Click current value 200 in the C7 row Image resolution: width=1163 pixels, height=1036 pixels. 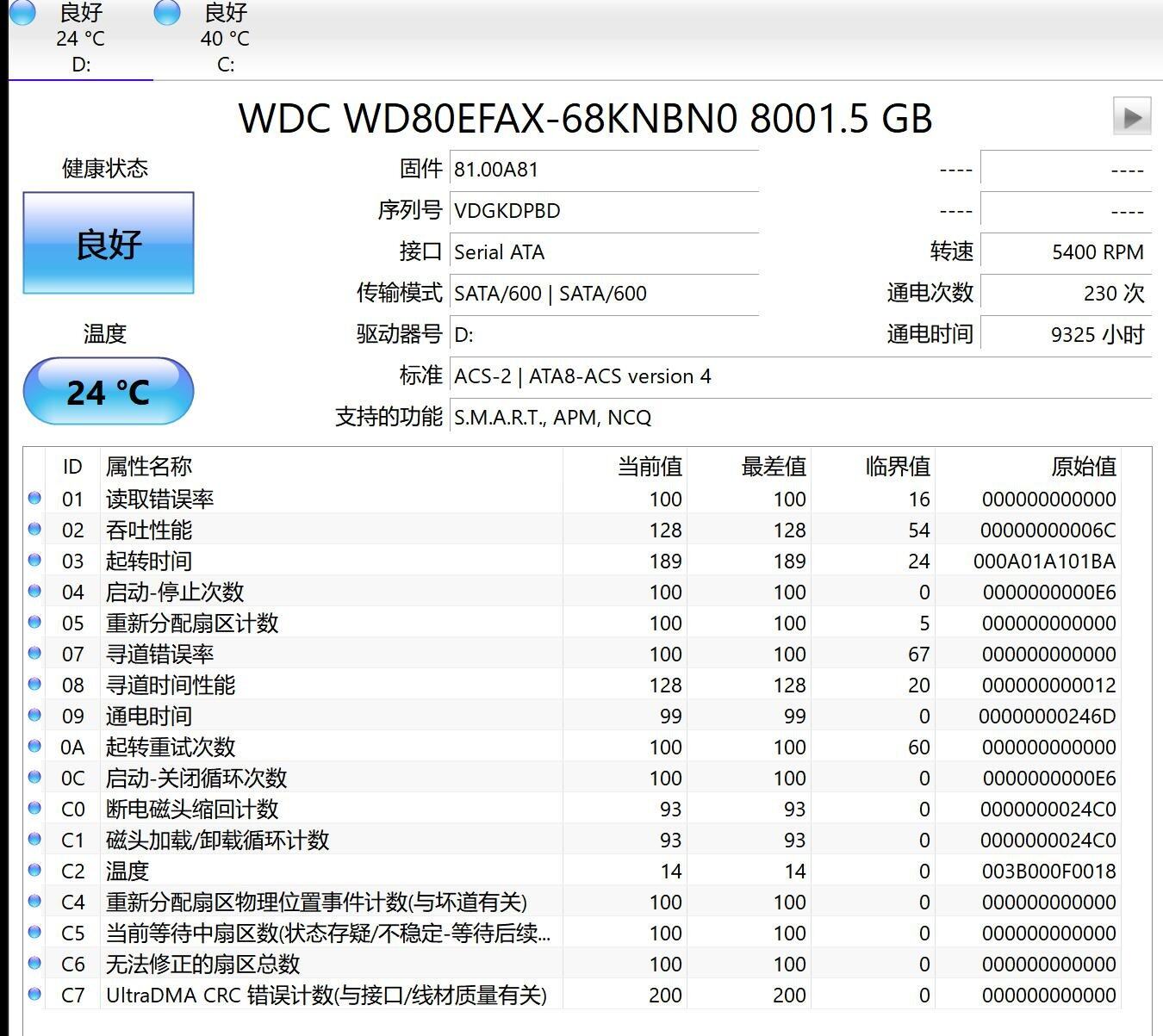tap(665, 996)
